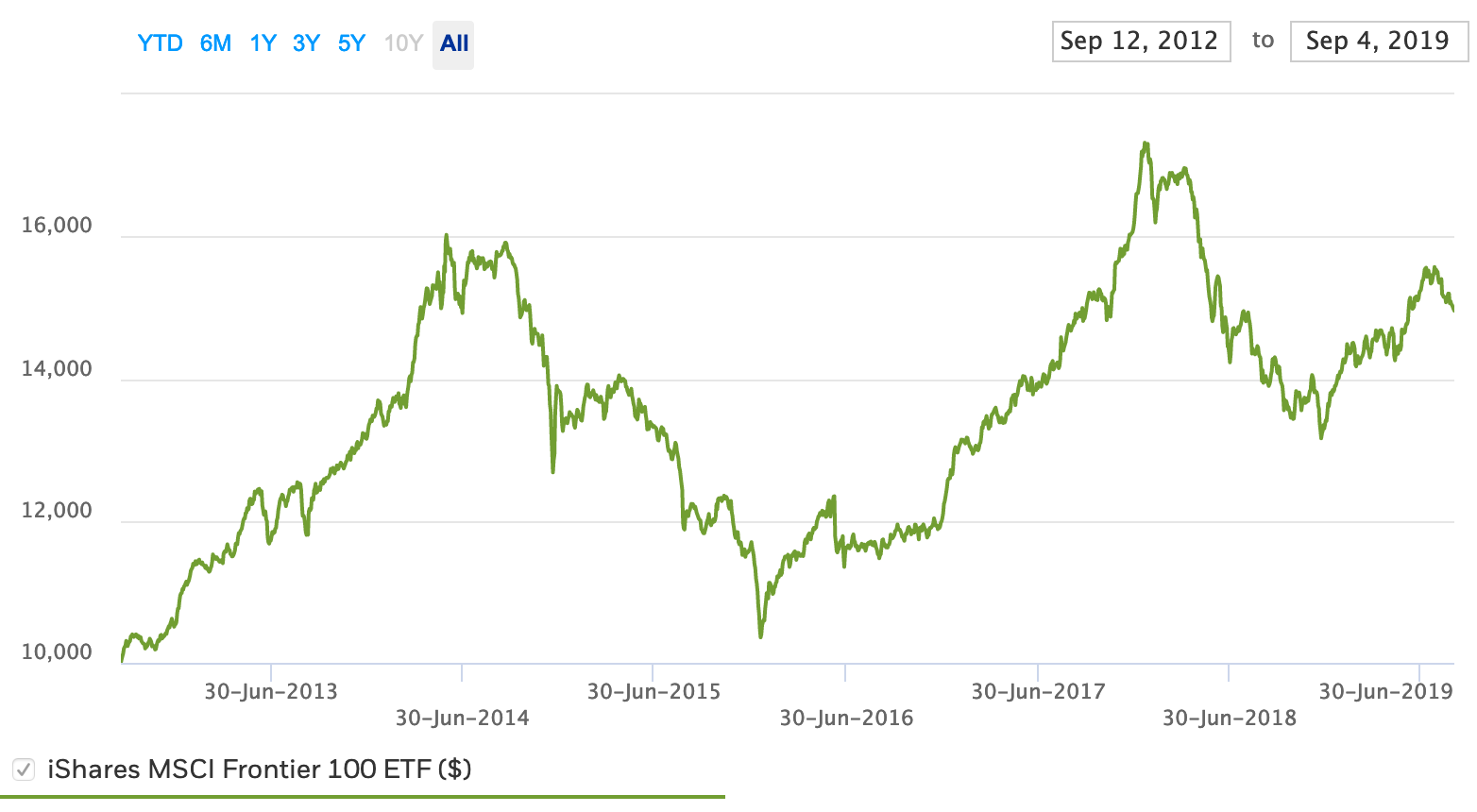
Task: Click the iShares MSCI Frontier 100 ETF legend label
Action: (x=259, y=770)
